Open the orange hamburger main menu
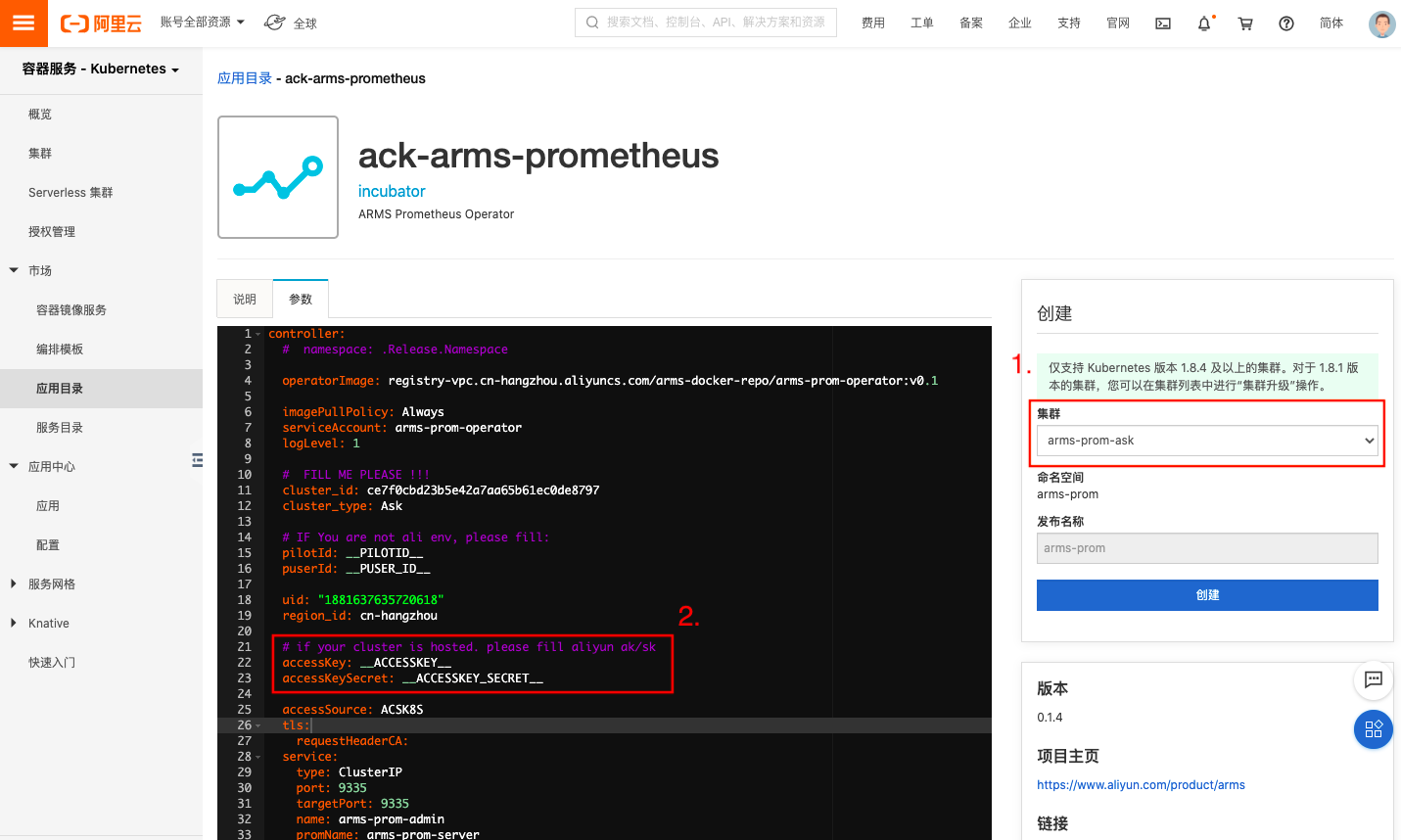This screenshot has height=840, width=1401. [x=23, y=23]
